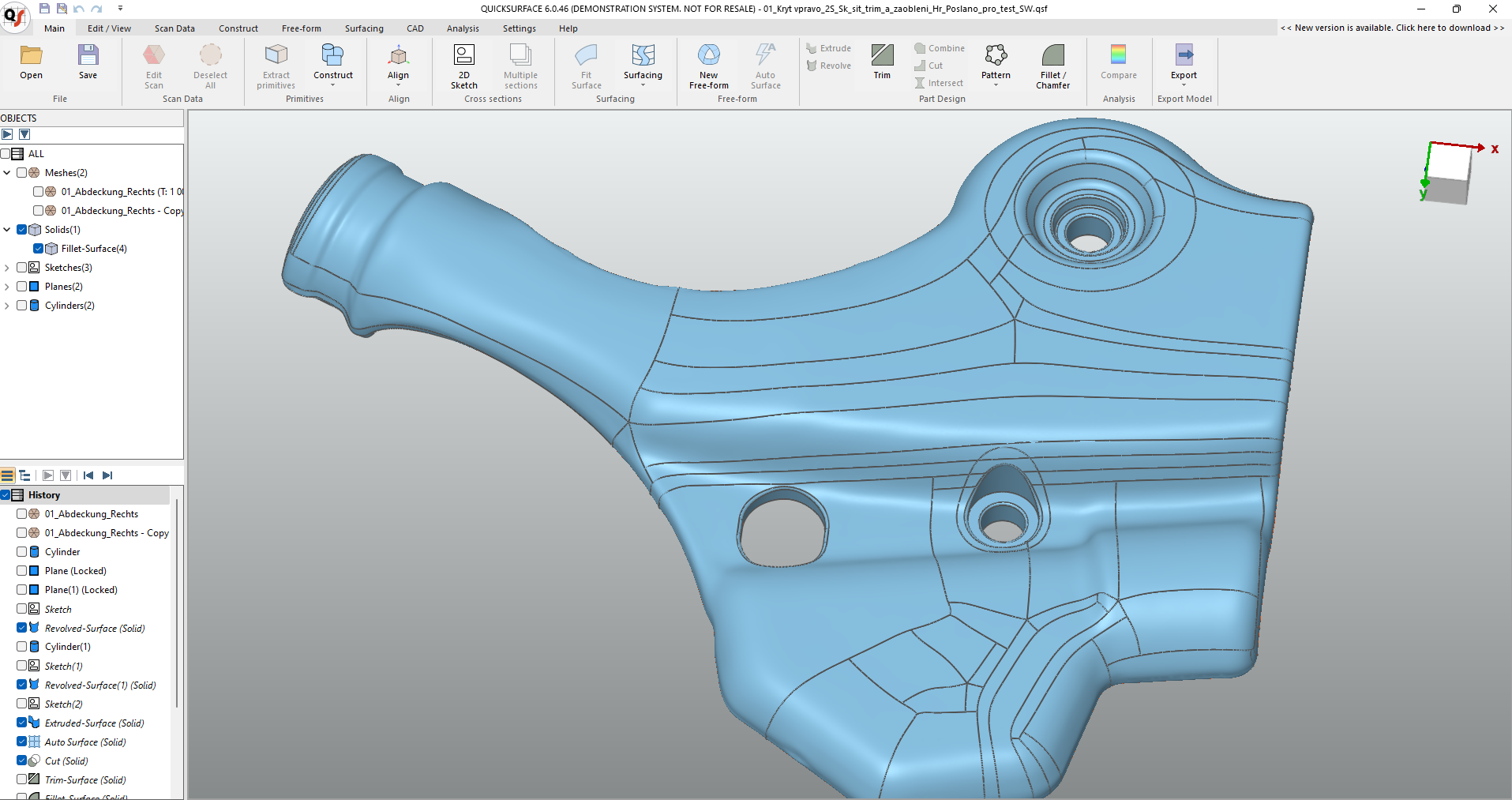Click the Extrude part design tool
This screenshot has width=1512, height=800.
pyautogui.click(x=828, y=48)
